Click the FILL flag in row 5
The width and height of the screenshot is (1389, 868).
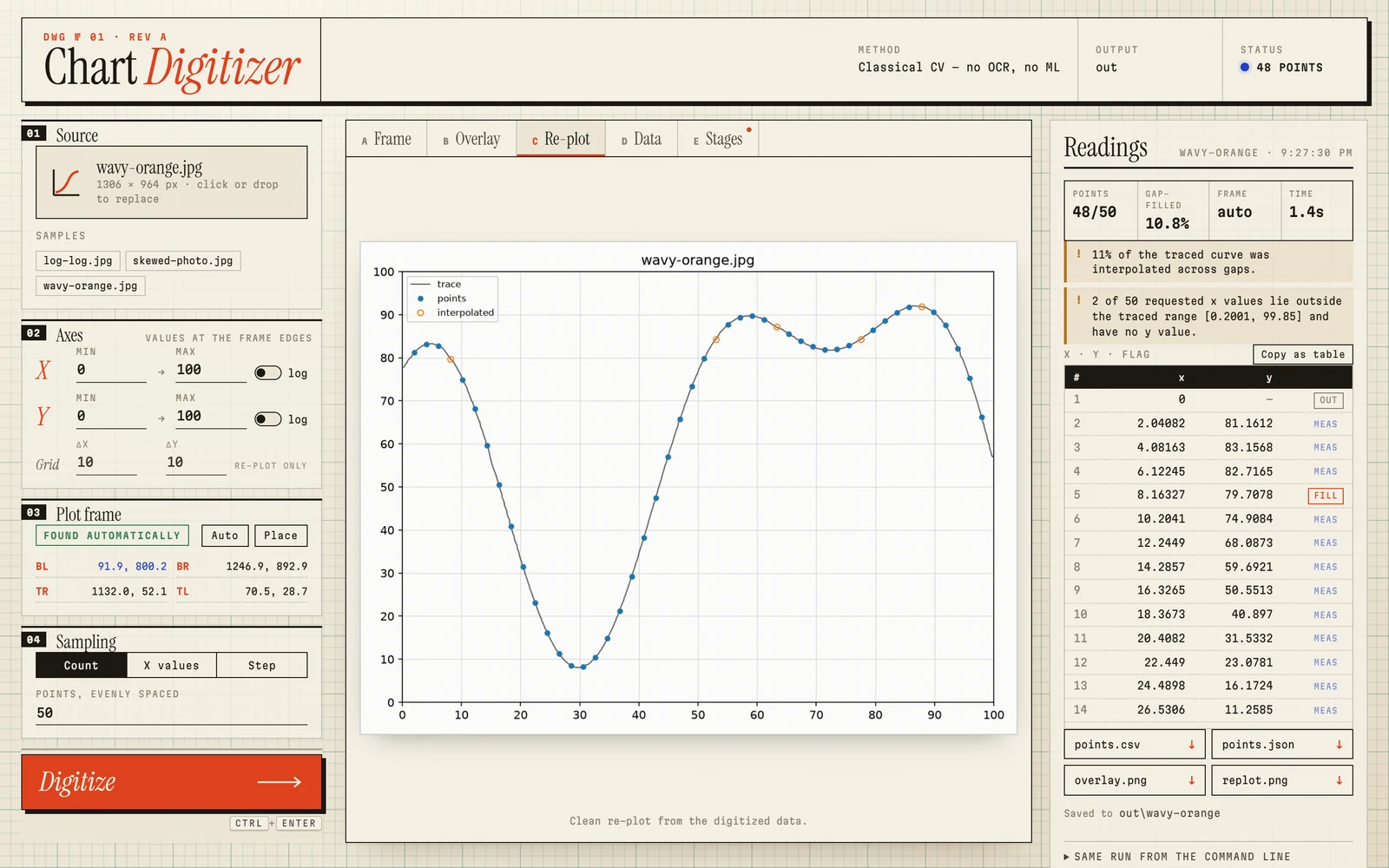(1326, 496)
